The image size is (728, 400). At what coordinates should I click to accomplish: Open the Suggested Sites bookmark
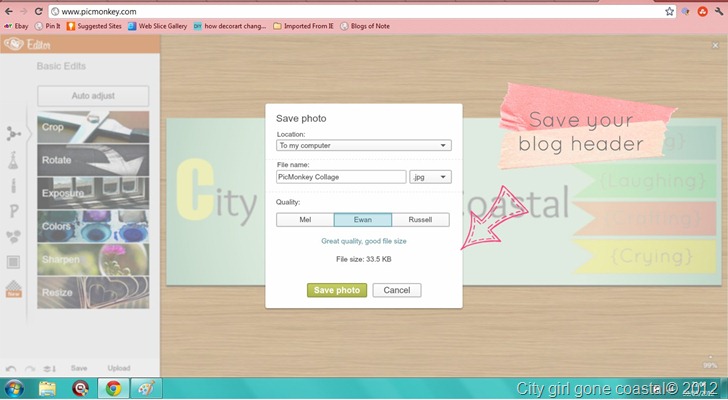94,26
